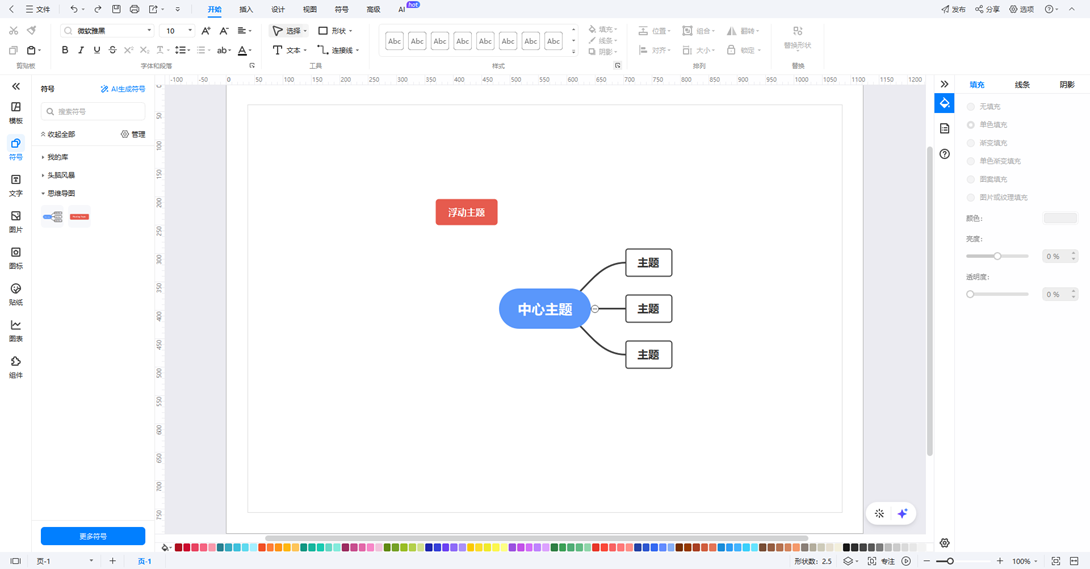Select the 文本 text tool

click(288, 50)
